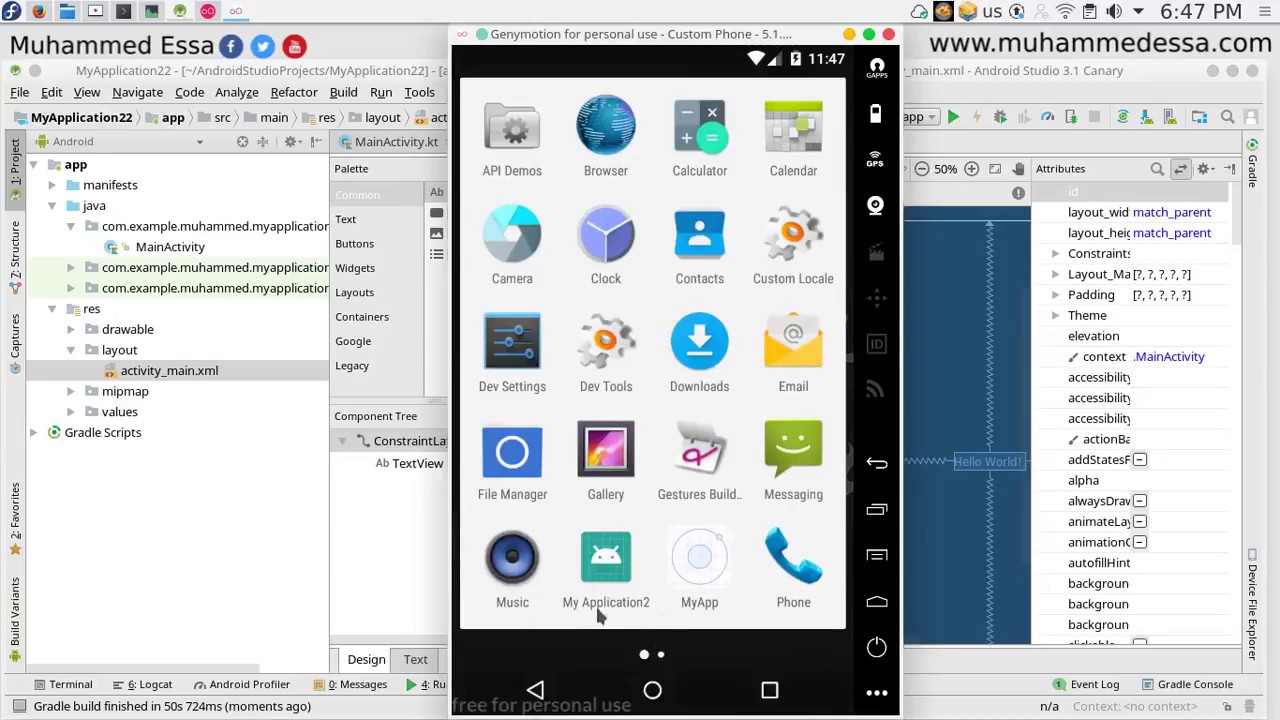The image size is (1280, 720).
Task: Click Genymotion power button
Action: coord(876,646)
